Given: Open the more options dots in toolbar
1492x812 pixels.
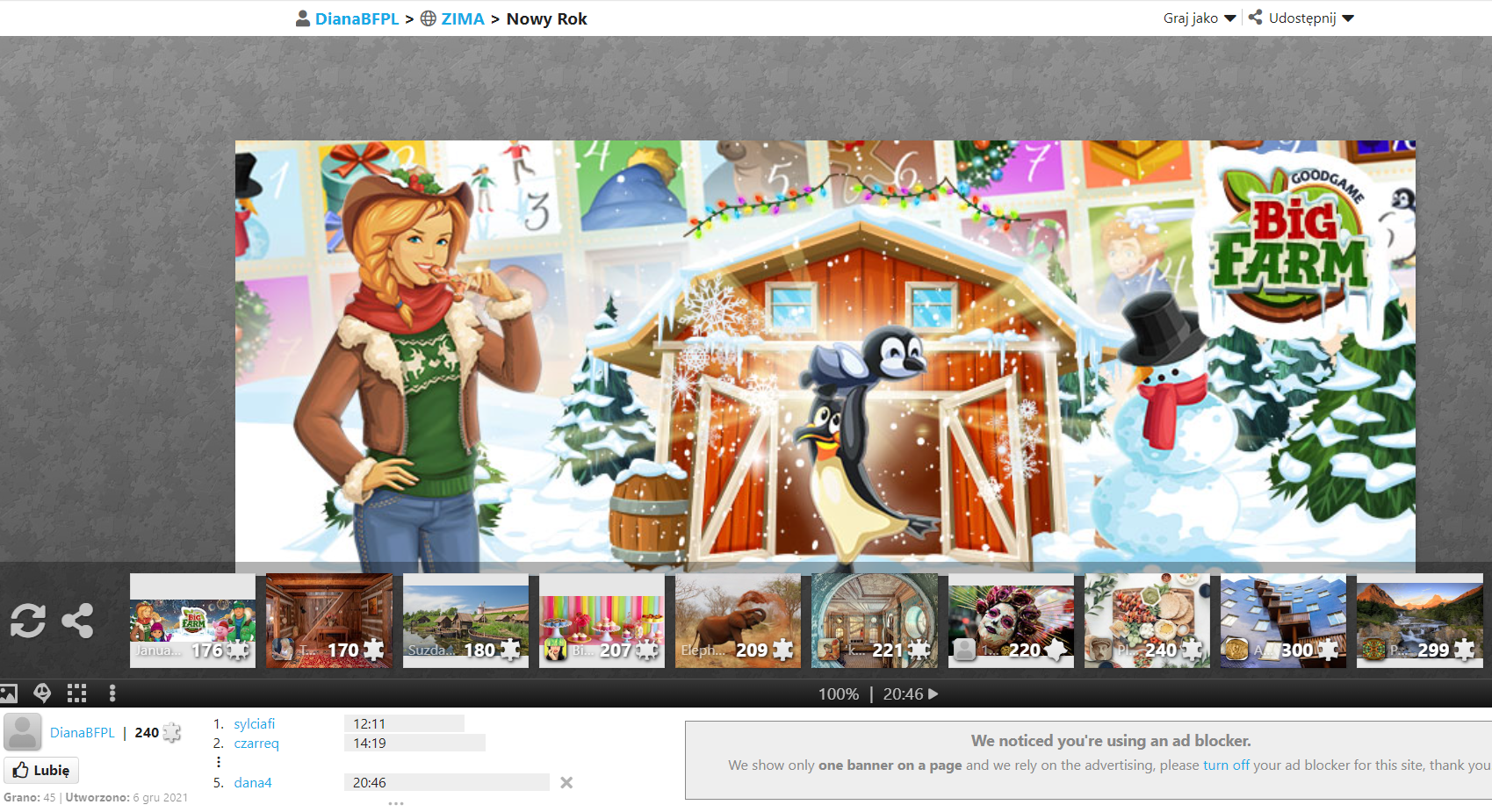Looking at the screenshot, I should click(x=112, y=693).
